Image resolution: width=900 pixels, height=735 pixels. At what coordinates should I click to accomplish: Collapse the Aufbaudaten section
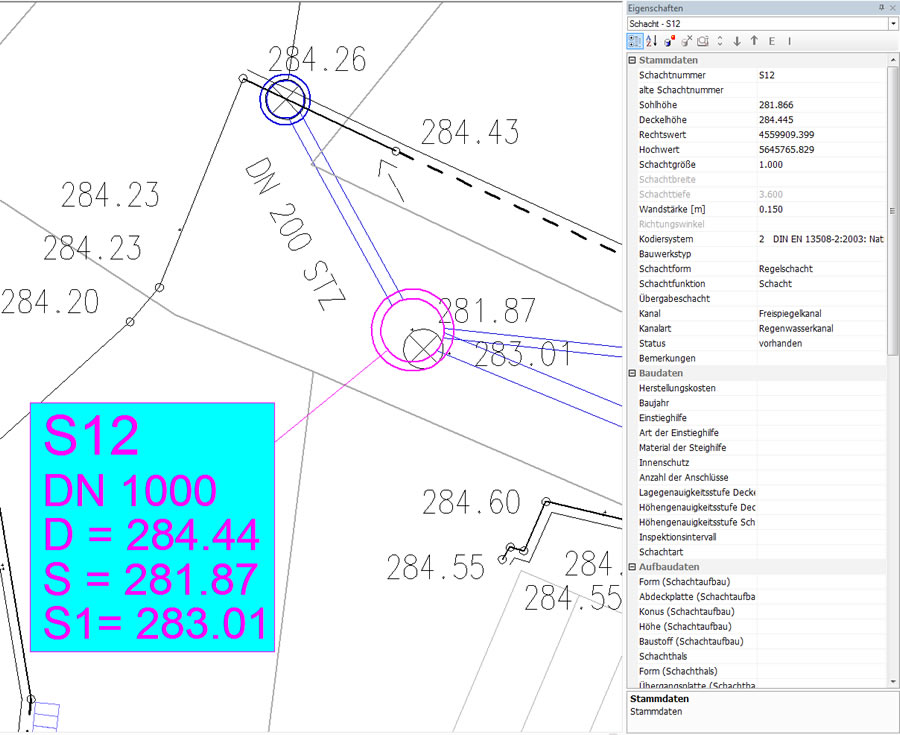point(632,567)
